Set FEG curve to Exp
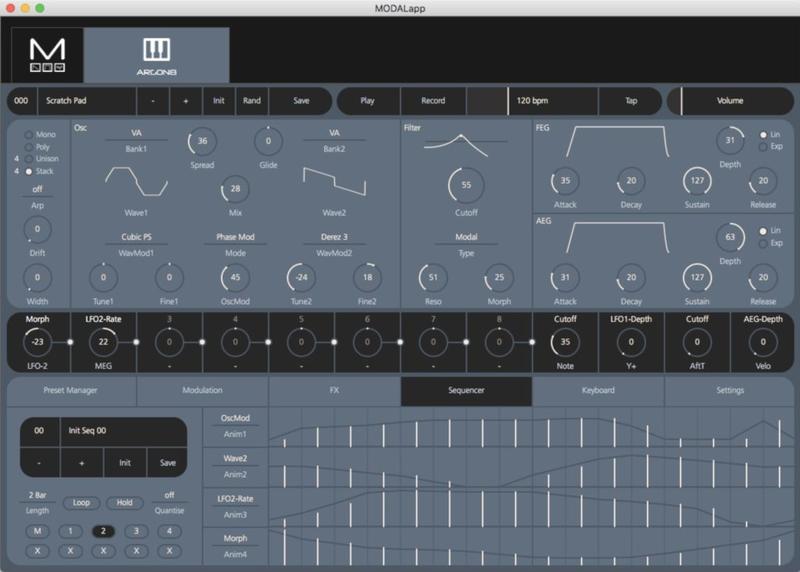Image resolution: width=800 pixels, height=572 pixels. (763, 146)
